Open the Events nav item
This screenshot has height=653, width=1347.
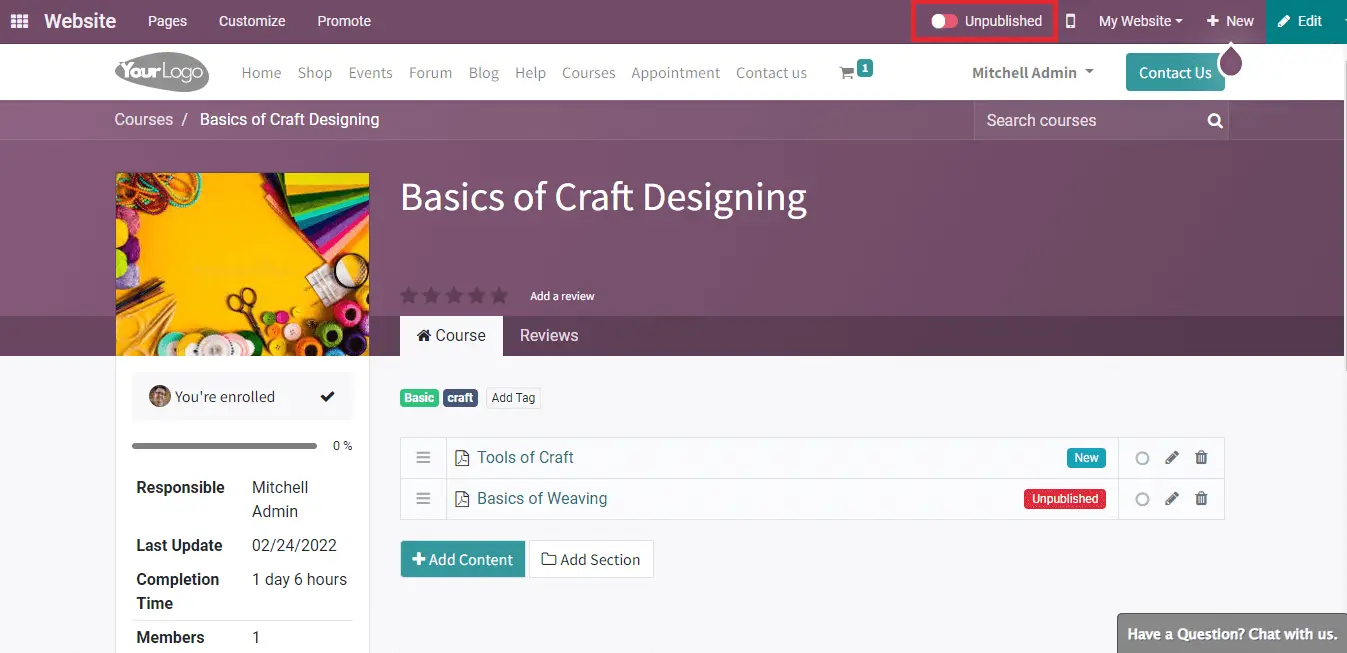click(x=370, y=73)
